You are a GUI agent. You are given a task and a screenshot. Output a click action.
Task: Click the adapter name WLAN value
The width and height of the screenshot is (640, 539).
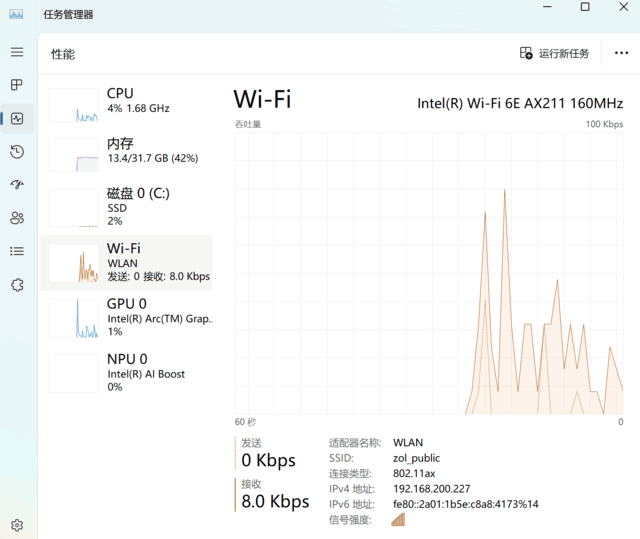tap(408, 443)
